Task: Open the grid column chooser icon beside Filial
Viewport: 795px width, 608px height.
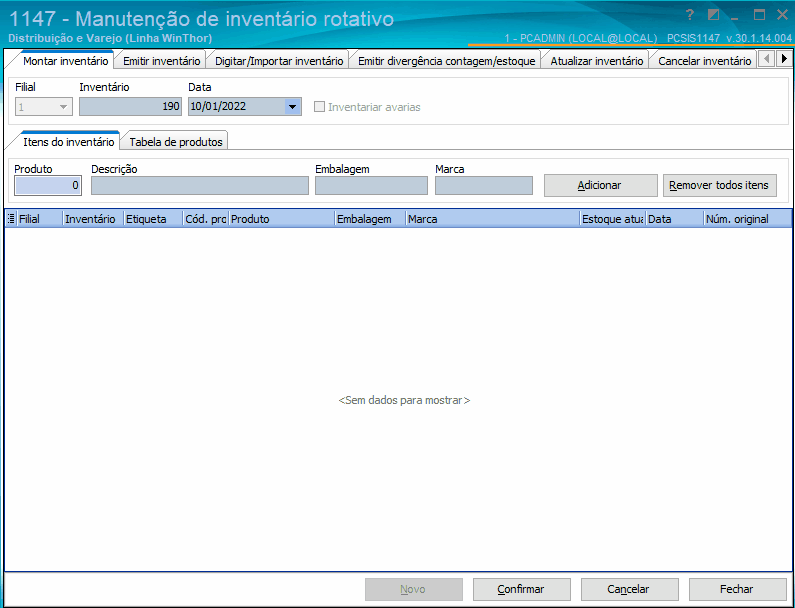Action: tap(11, 219)
